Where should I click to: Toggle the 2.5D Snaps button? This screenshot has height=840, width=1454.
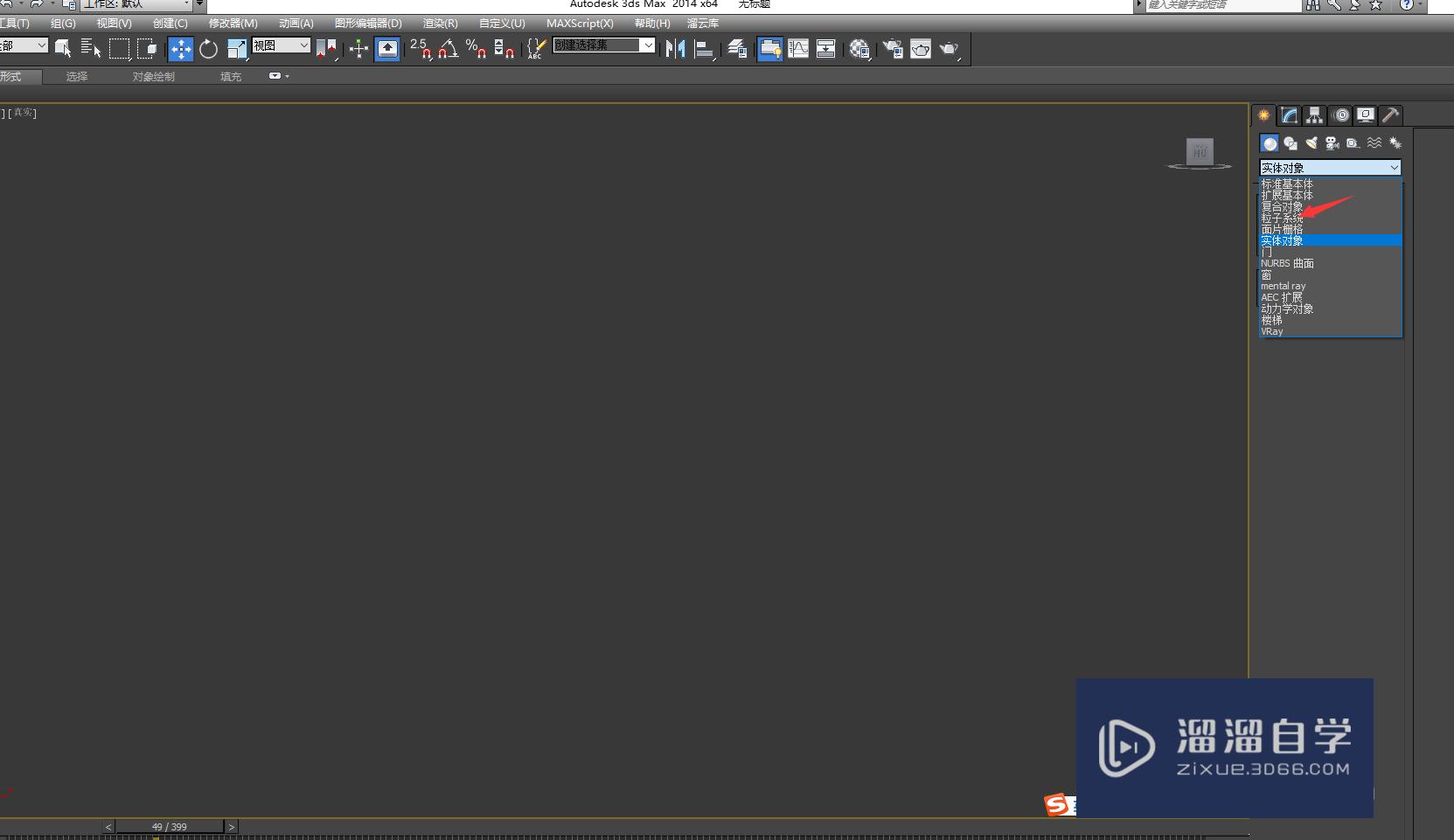click(x=421, y=48)
